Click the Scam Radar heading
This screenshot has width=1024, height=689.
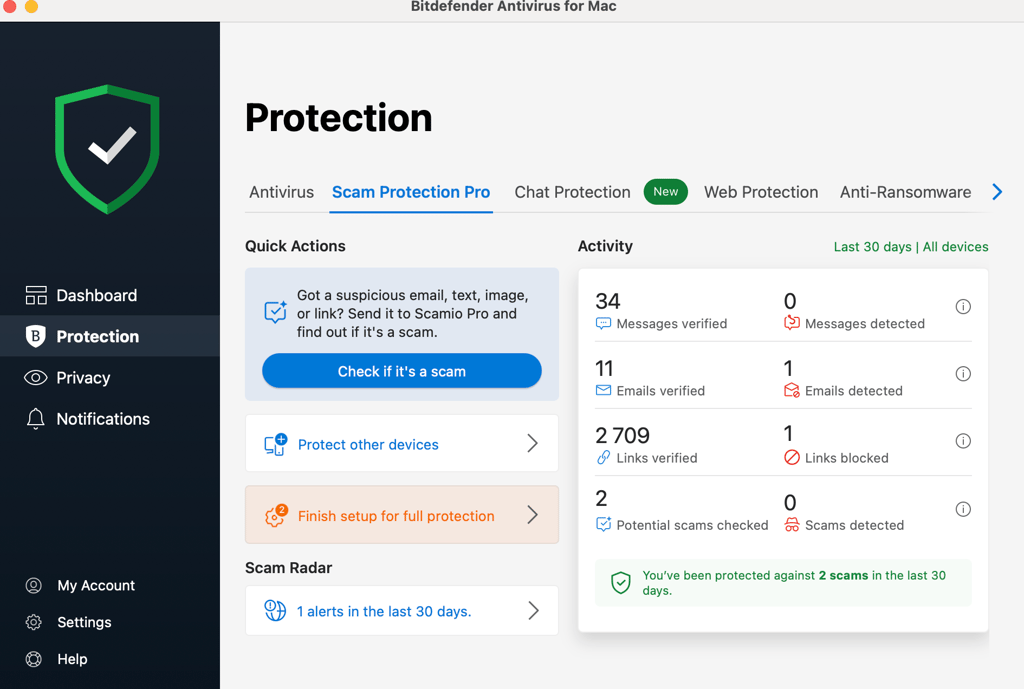tap(289, 568)
